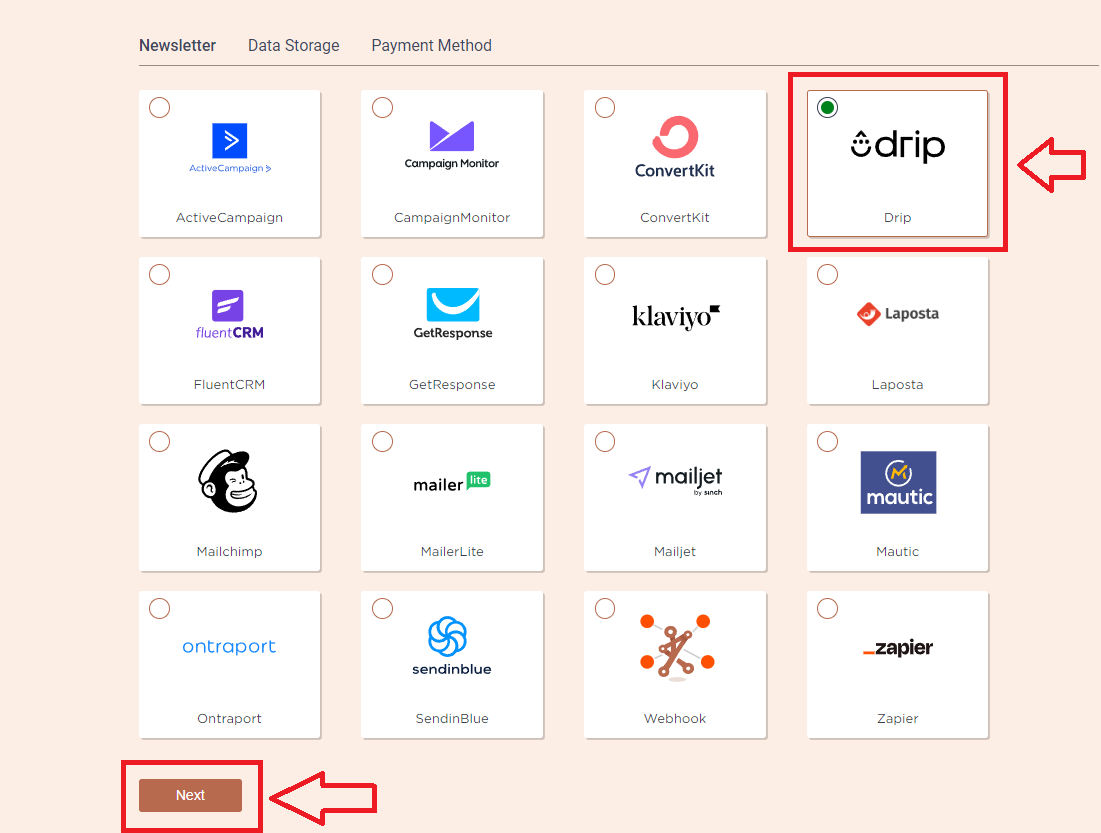Select the Laposta radio button
The height and width of the screenshot is (833, 1101).
point(827,275)
